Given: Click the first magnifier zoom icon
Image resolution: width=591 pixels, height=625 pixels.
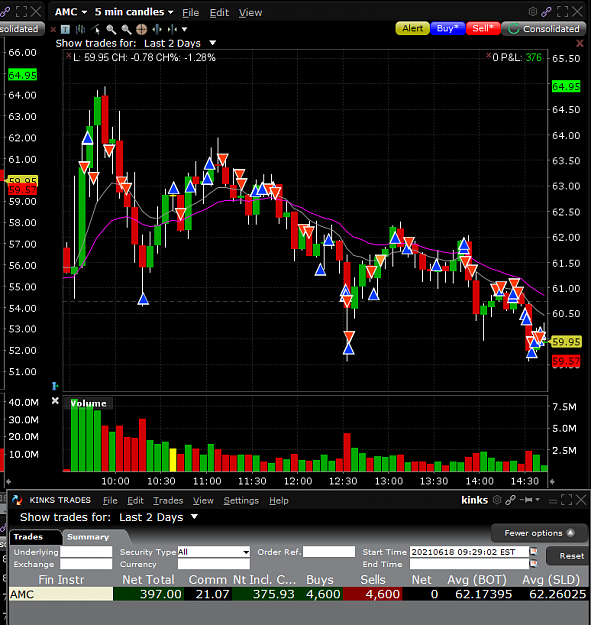Looking at the screenshot, I should click(111, 29).
